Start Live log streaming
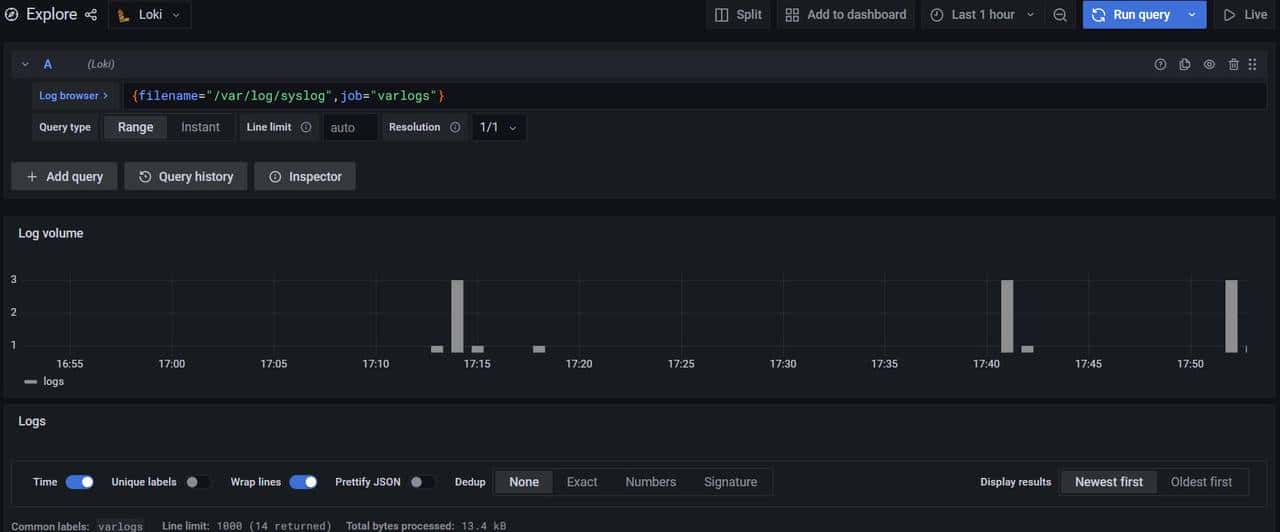 pyautogui.click(x=1245, y=15)
